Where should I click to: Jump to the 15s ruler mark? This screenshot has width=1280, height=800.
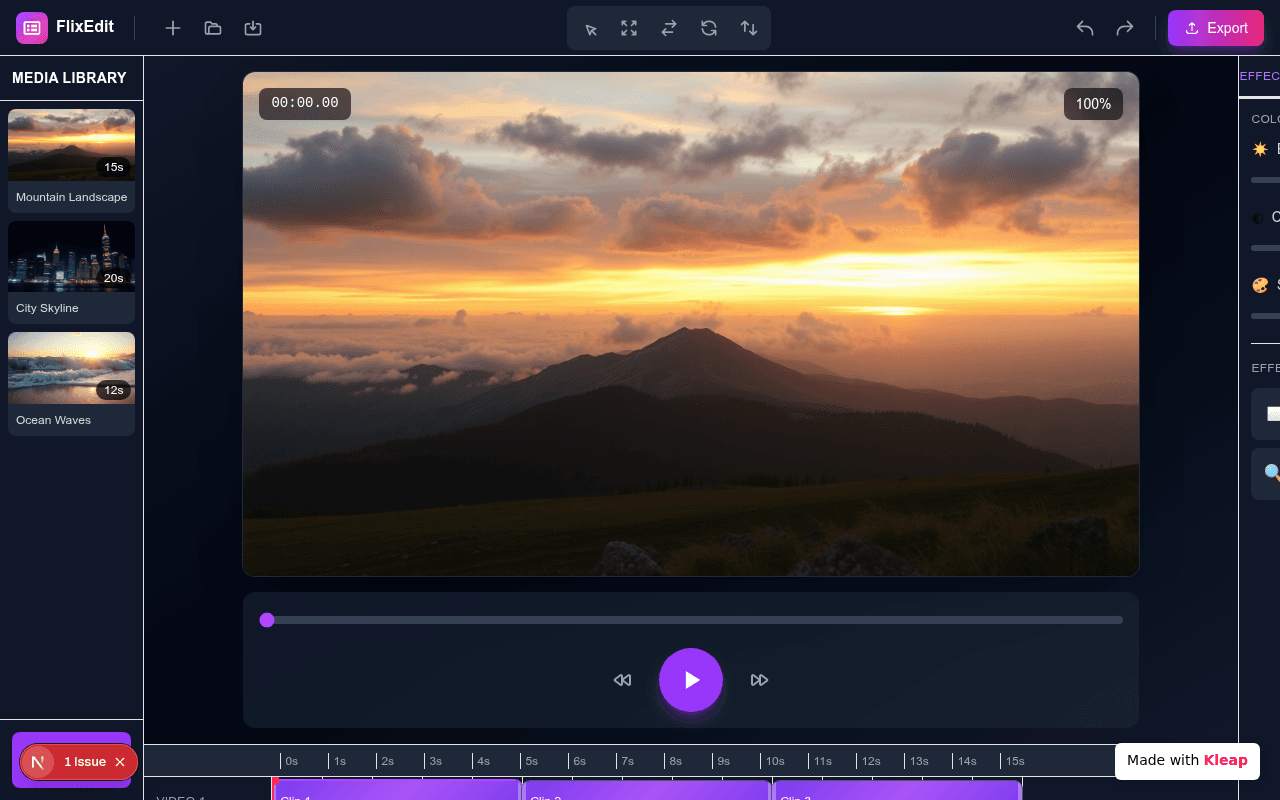point(1015,761)
